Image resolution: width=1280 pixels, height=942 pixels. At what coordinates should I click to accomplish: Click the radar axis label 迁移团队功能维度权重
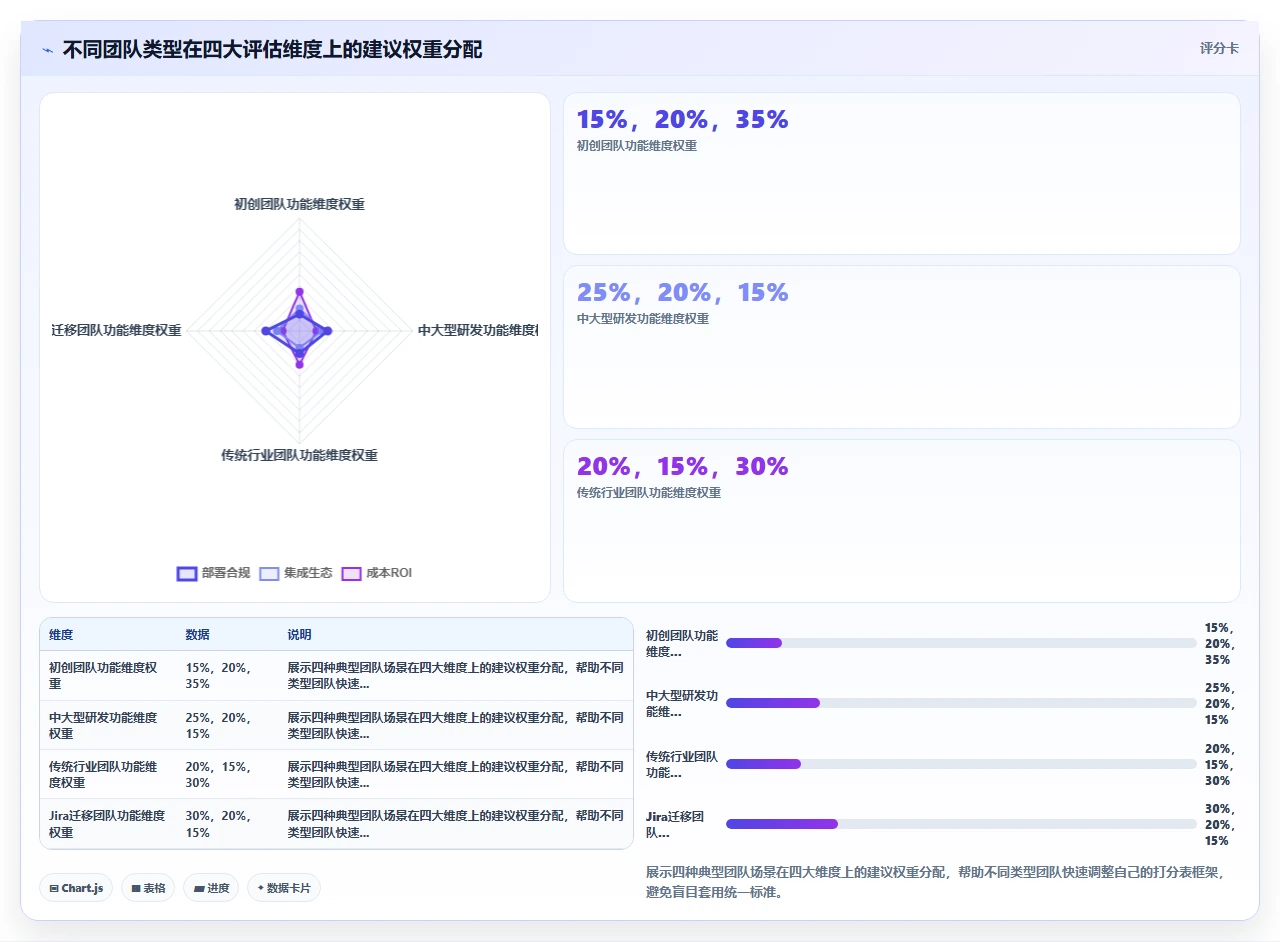point(116,330)
